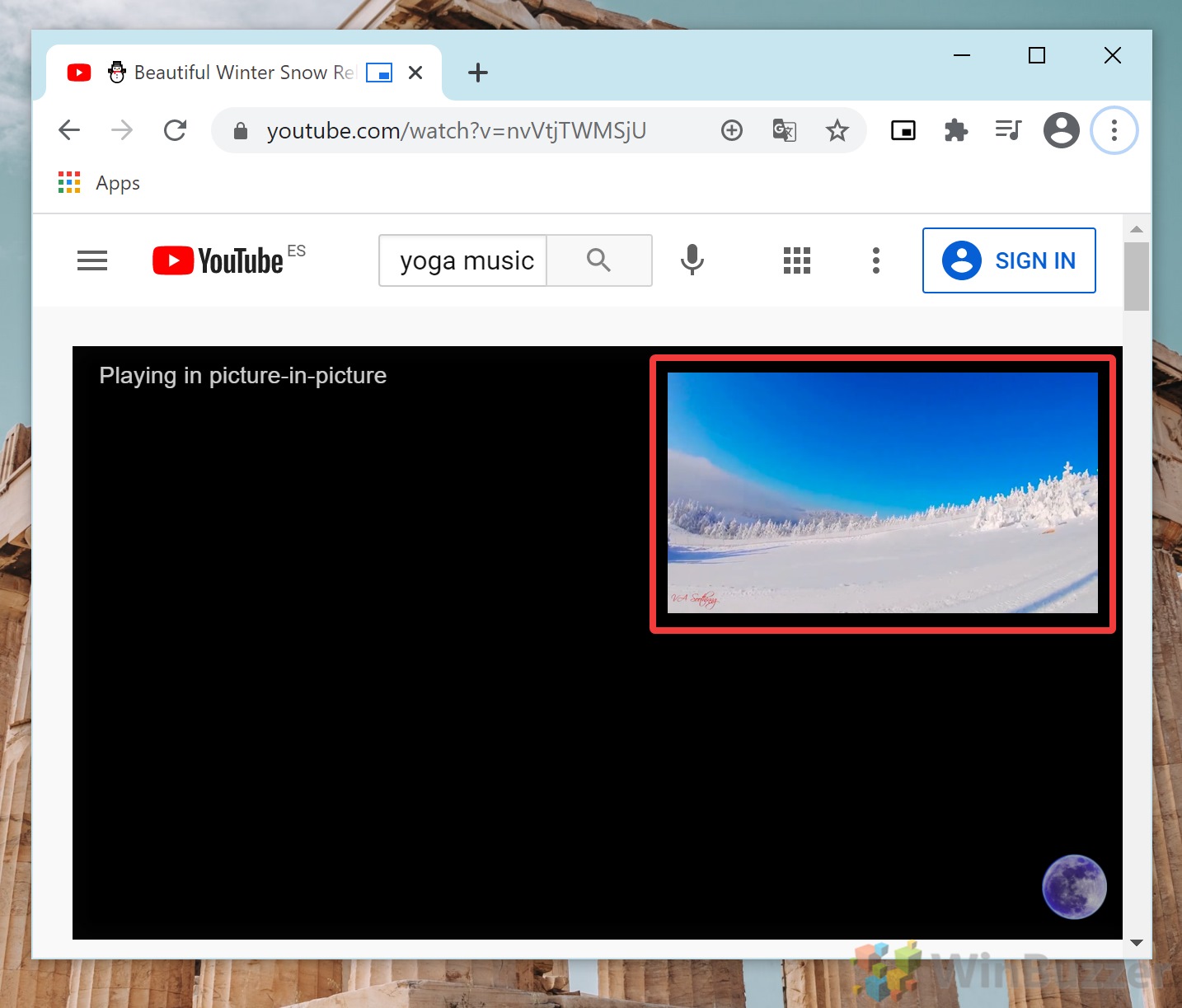Install app plus icon in address bar
The image size is (1182, 1008).
732,130
